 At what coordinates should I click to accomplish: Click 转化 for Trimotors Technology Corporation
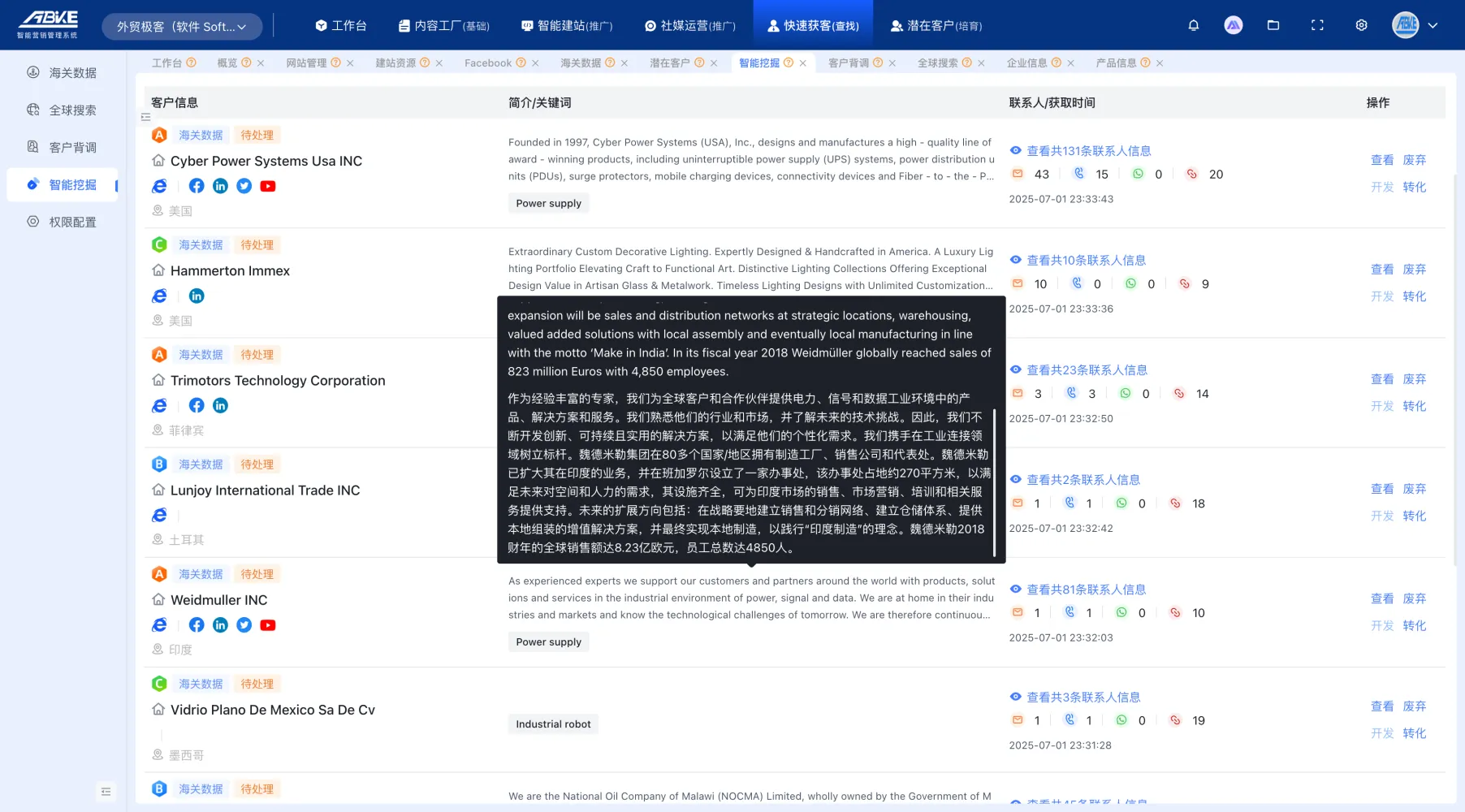(x=1415, y=406)
